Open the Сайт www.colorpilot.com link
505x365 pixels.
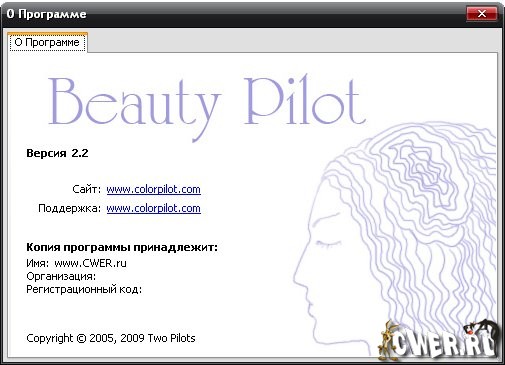click(153, 189)
